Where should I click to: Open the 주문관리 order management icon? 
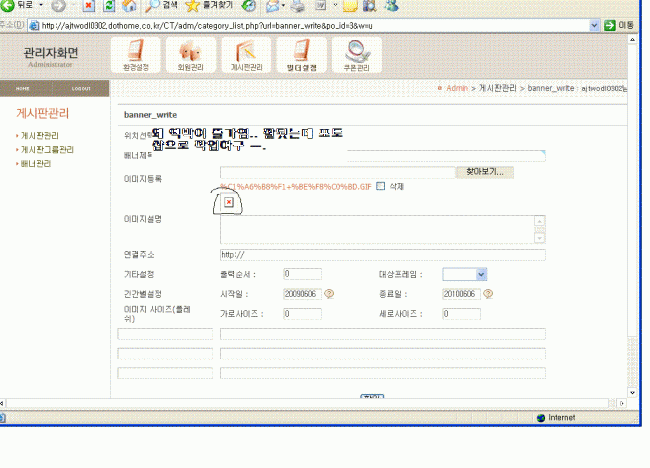click(x=355, y=56)
